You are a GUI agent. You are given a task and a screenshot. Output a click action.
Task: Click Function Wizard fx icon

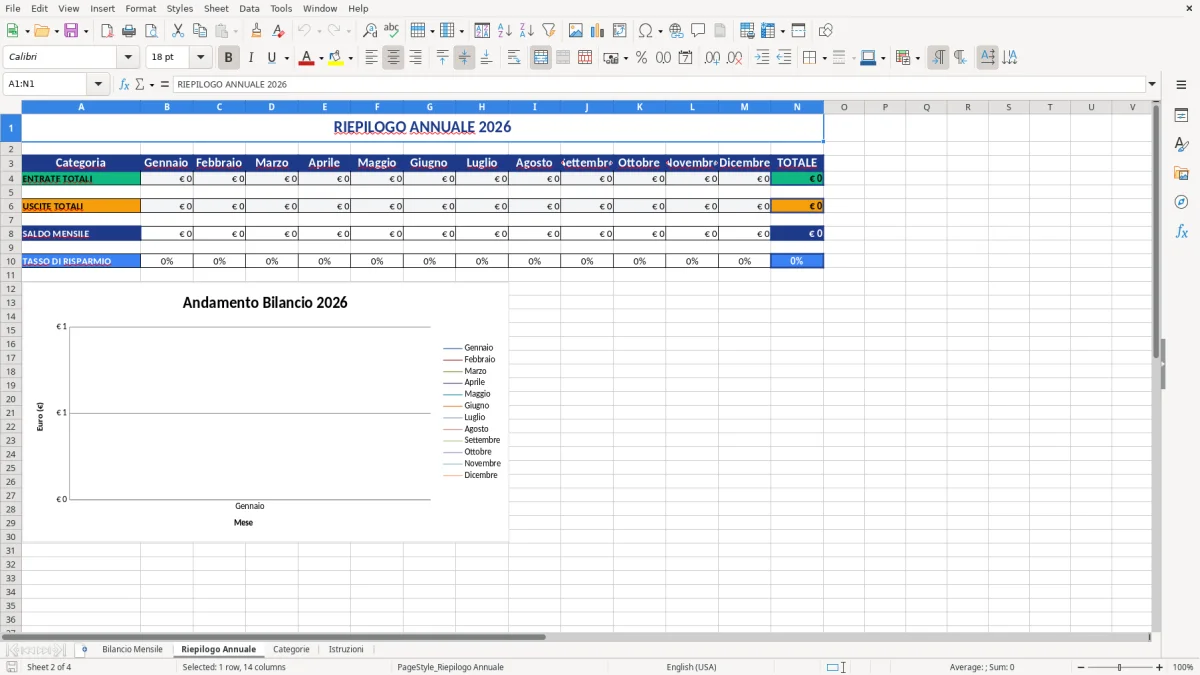pos(125,84)
